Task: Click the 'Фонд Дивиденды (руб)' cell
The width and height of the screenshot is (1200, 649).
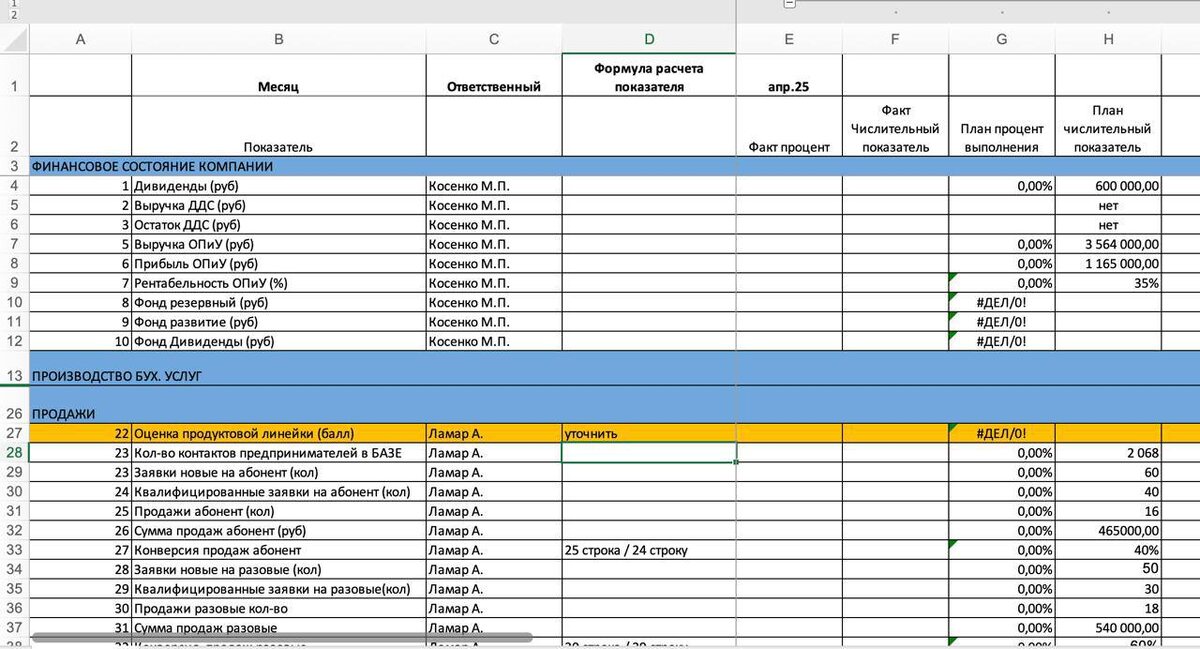Action: tap(279, 341)
